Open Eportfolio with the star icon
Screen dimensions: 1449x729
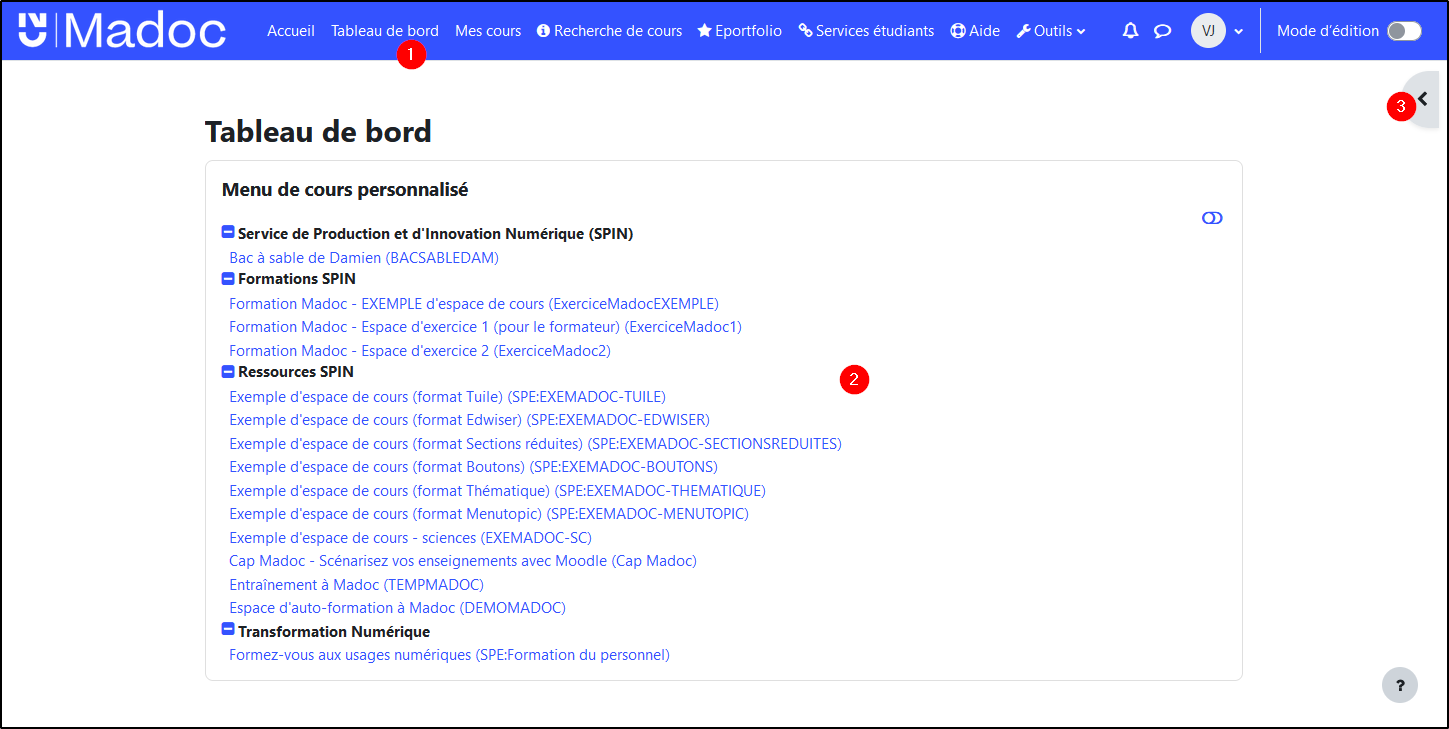[x=740, y=31]
